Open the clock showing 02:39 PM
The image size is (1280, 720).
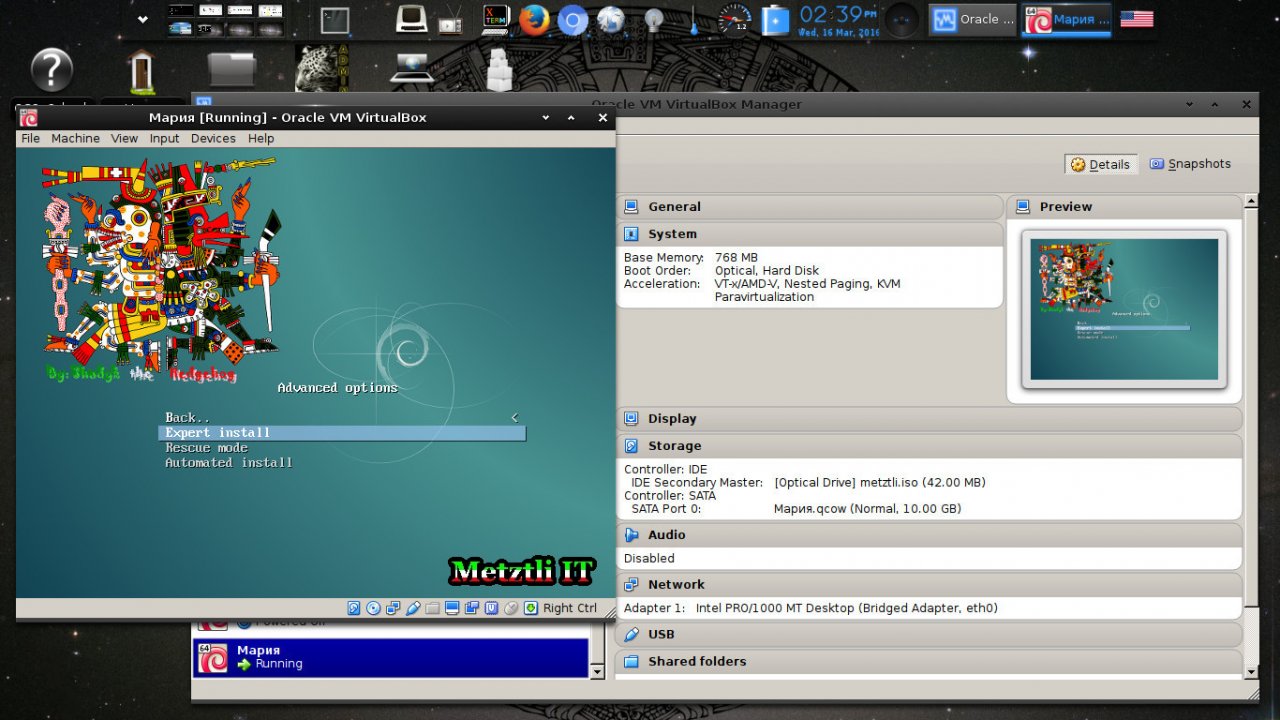(x=838, y=20)
